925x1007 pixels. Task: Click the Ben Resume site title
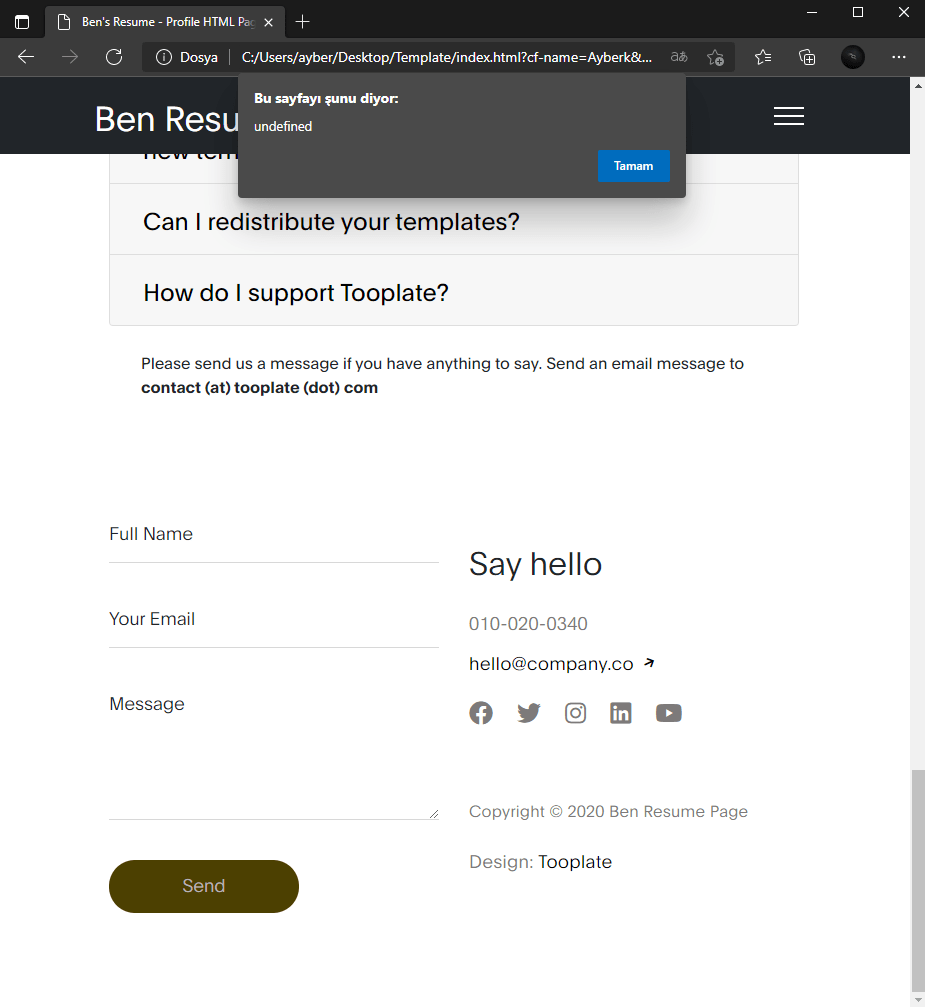(x=167, y=119)
